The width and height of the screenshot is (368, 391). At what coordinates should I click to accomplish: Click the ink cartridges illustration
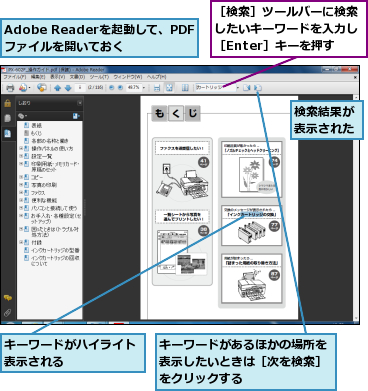point(252,232)
